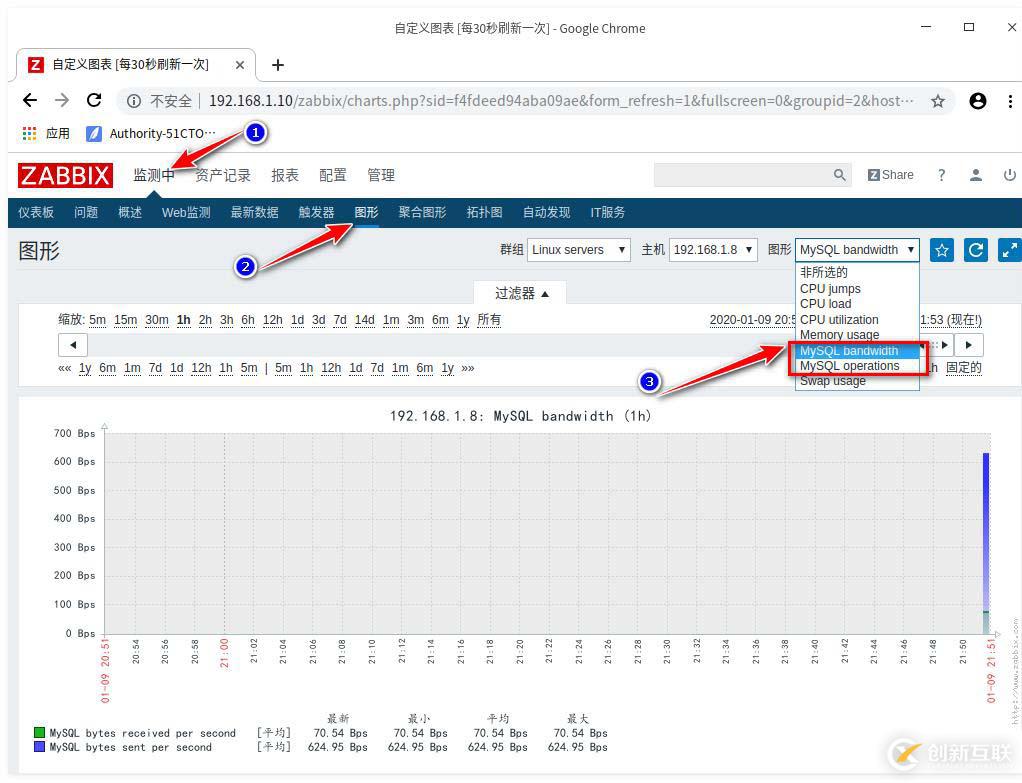Go to the 仪表板 submenu
Viewport: 1022px width, 783px height.
pos(36,212)
